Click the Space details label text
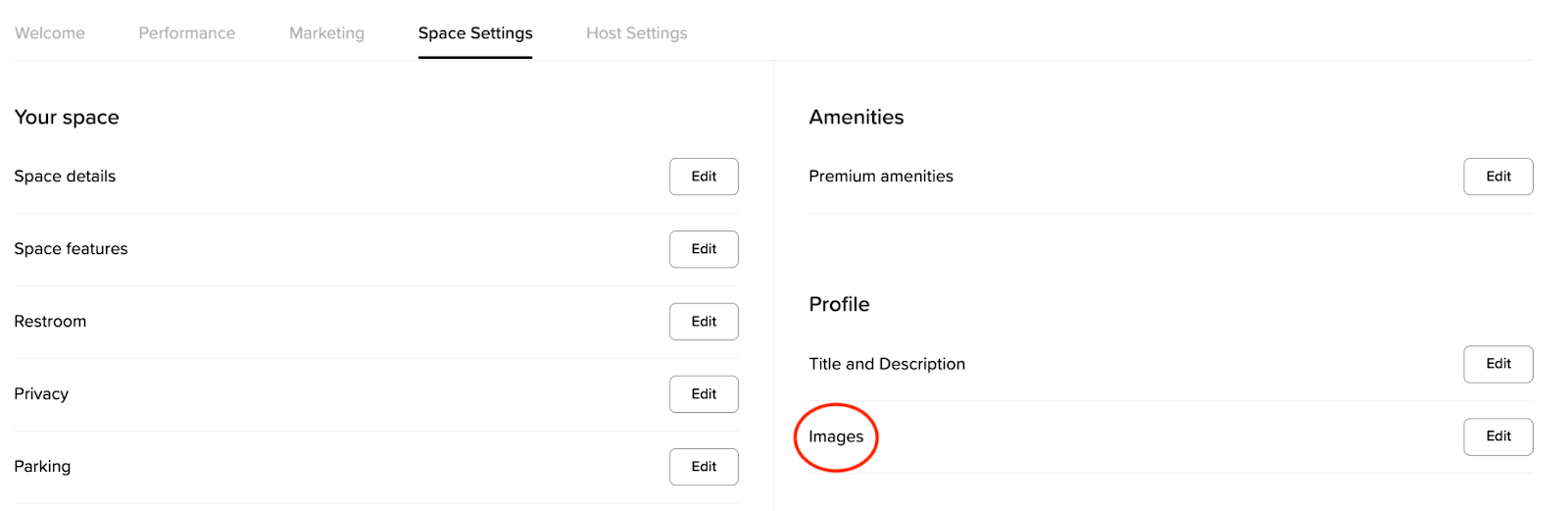This screenshot has height=511, width=1568. point(65,177)
